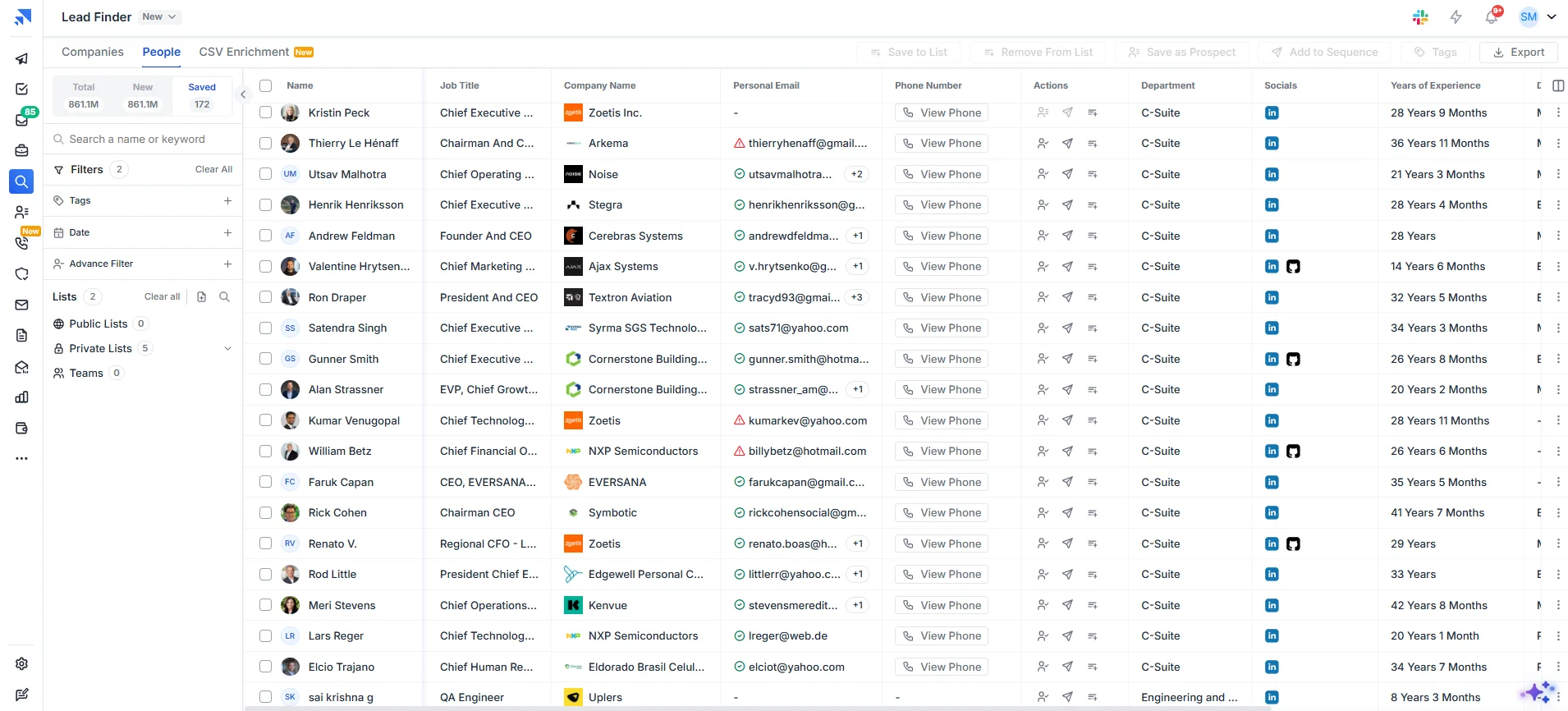
Task: Open the settings gear in sidebar
Action: pos(22,663)
